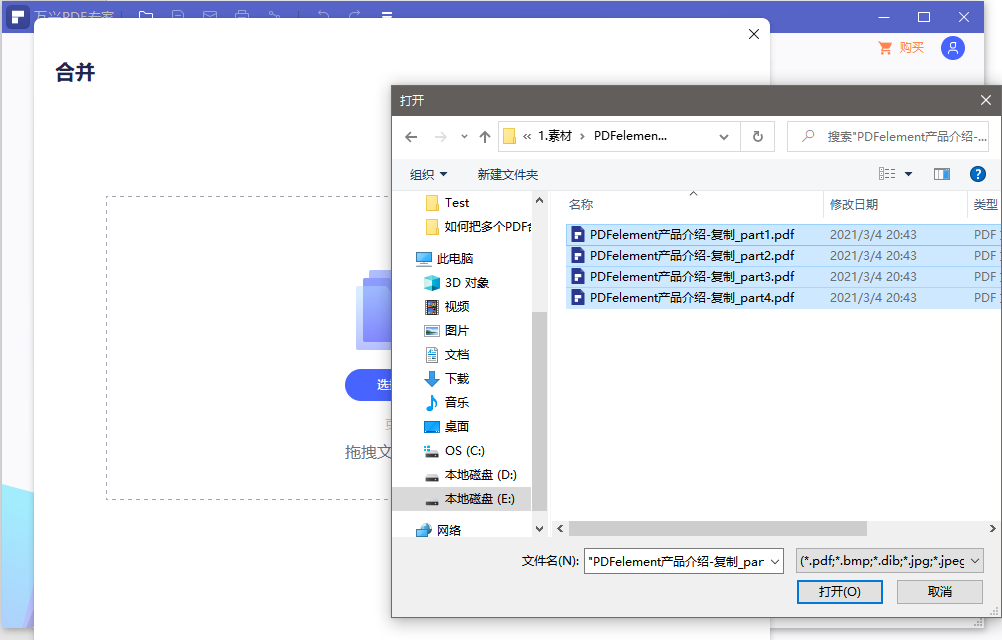Open the view mode dropdown

pyautogui.click(x=908, y=174)
